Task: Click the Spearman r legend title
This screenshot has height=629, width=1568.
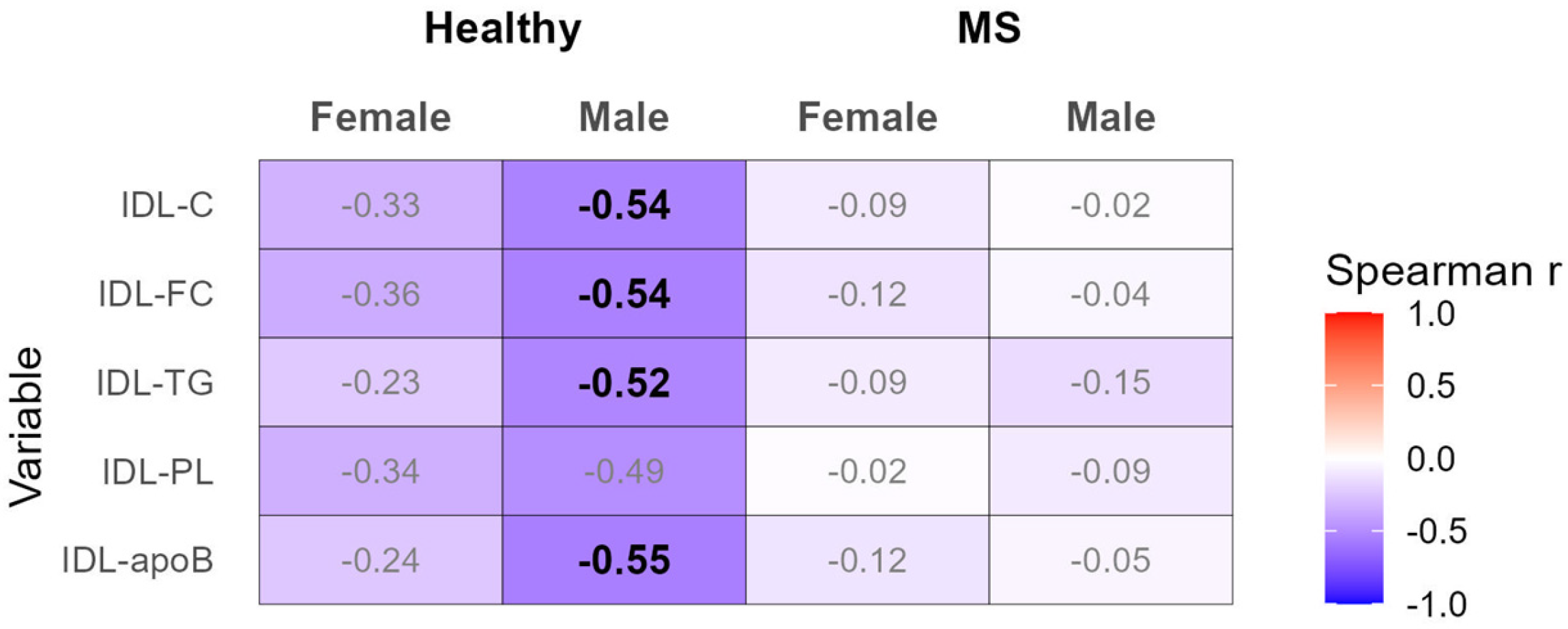Action: pyautogui.click(x=1442, y=271)
